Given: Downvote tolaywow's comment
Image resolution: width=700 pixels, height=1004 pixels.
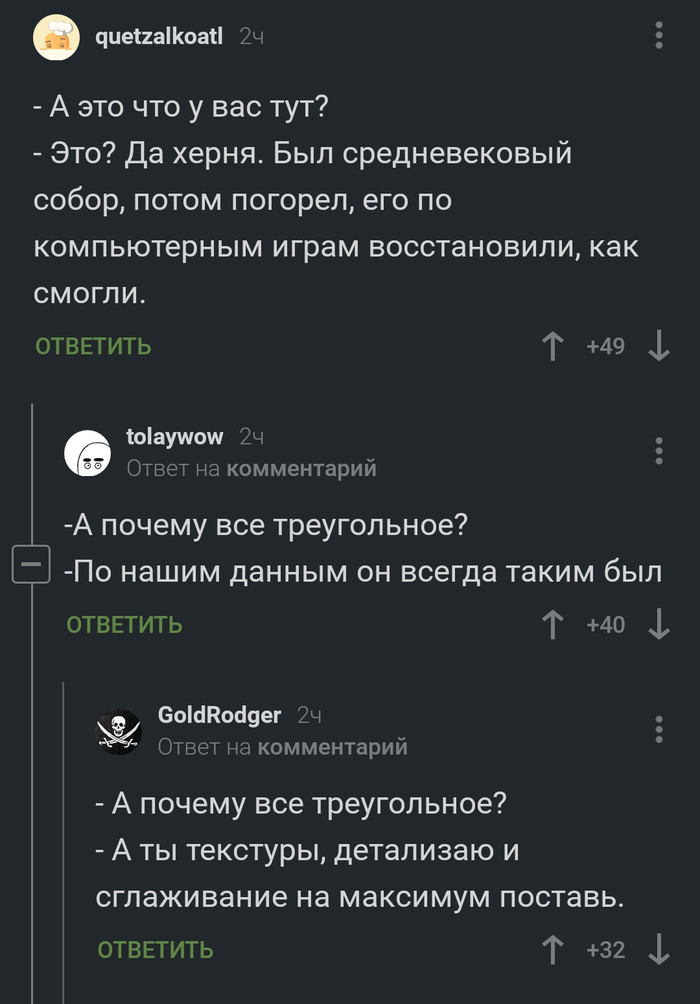Looking at the screenshot, I should pos(658,625).
